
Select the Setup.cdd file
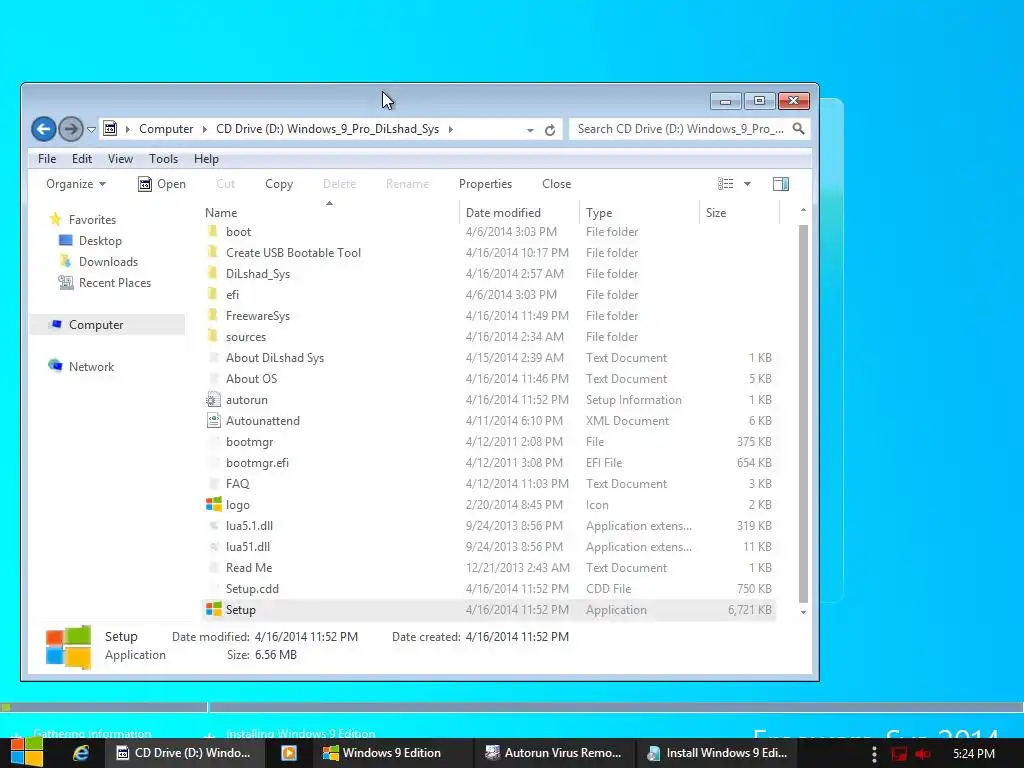click(x=252, y=588)
